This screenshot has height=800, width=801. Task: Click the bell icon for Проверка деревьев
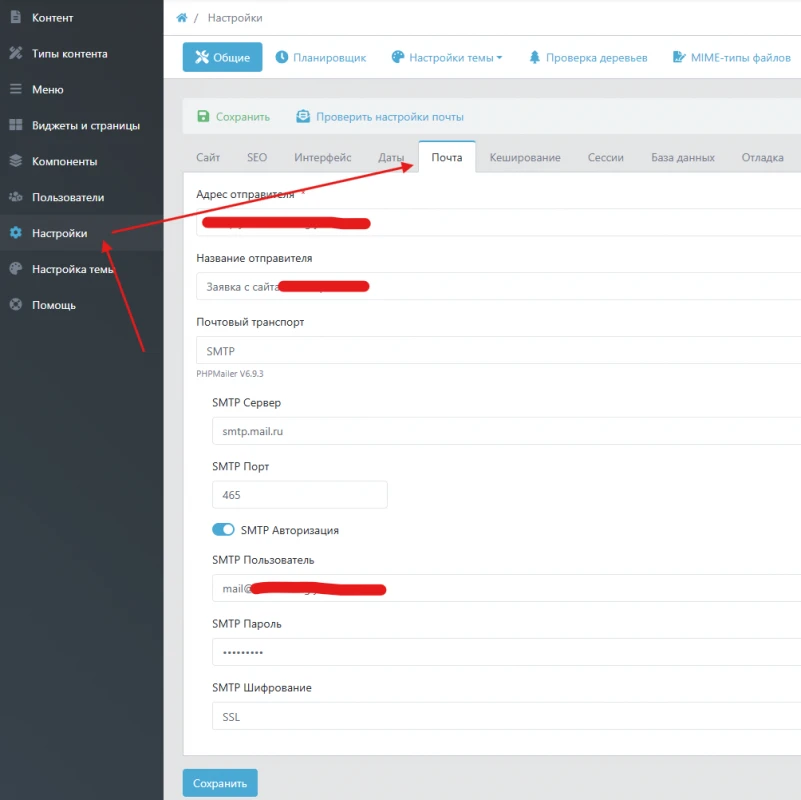tap(535, 58)
